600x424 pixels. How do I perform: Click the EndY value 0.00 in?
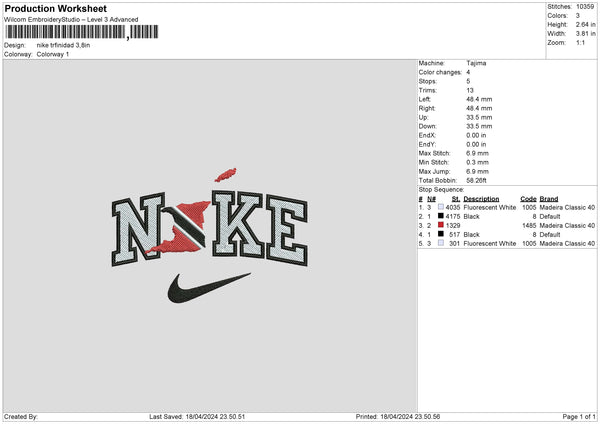[476, 144]
